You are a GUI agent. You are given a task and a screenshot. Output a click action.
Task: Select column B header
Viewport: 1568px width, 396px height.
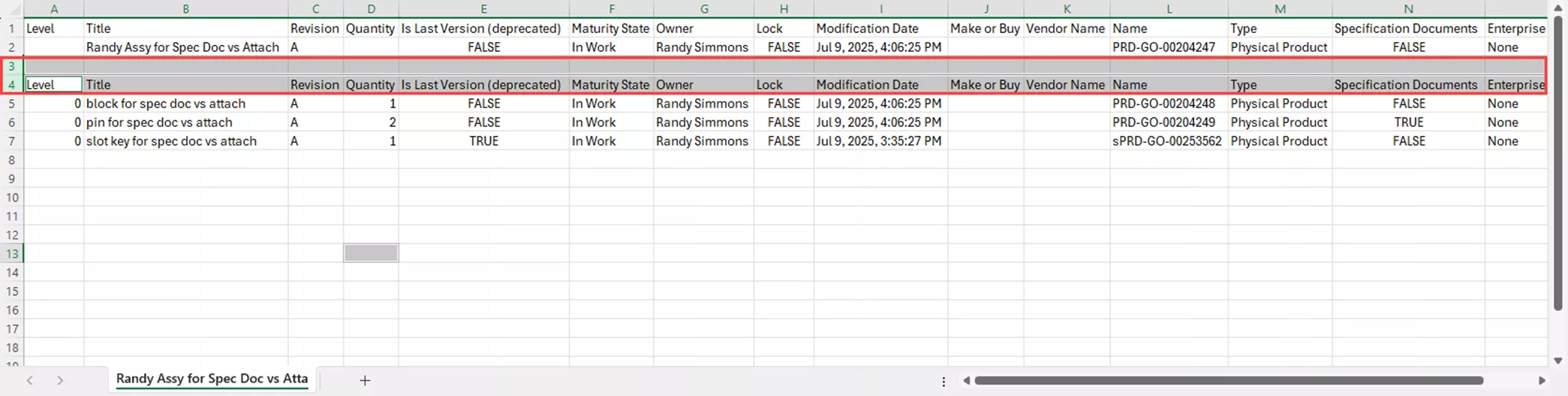click(x=186, y=9)
